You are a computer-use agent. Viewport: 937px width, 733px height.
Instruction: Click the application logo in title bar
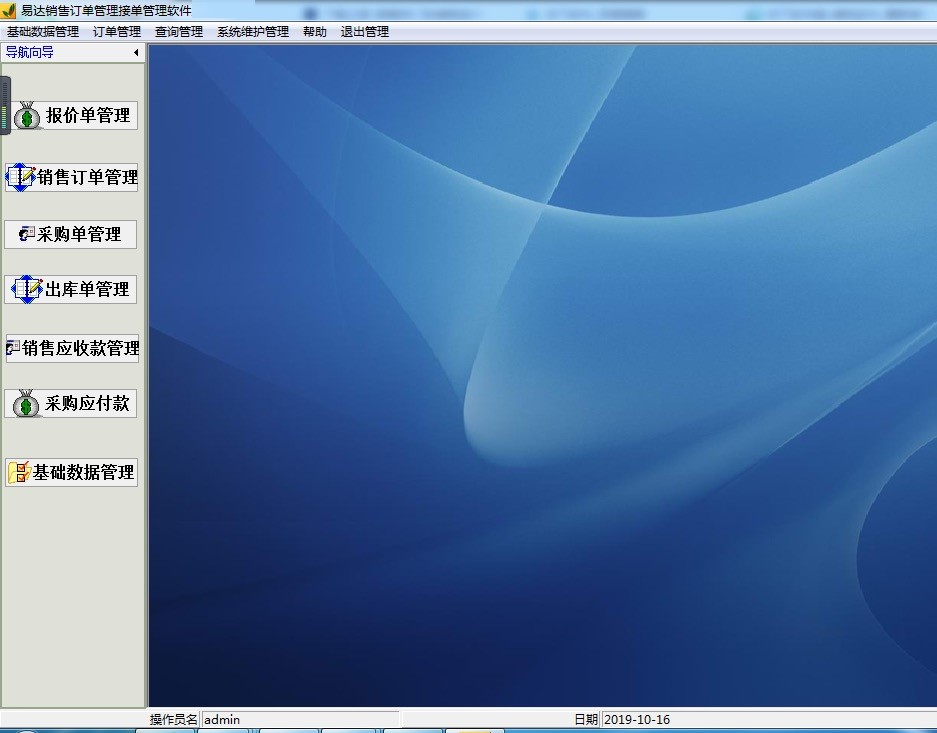pyautogui.click(x=8, y=10)
